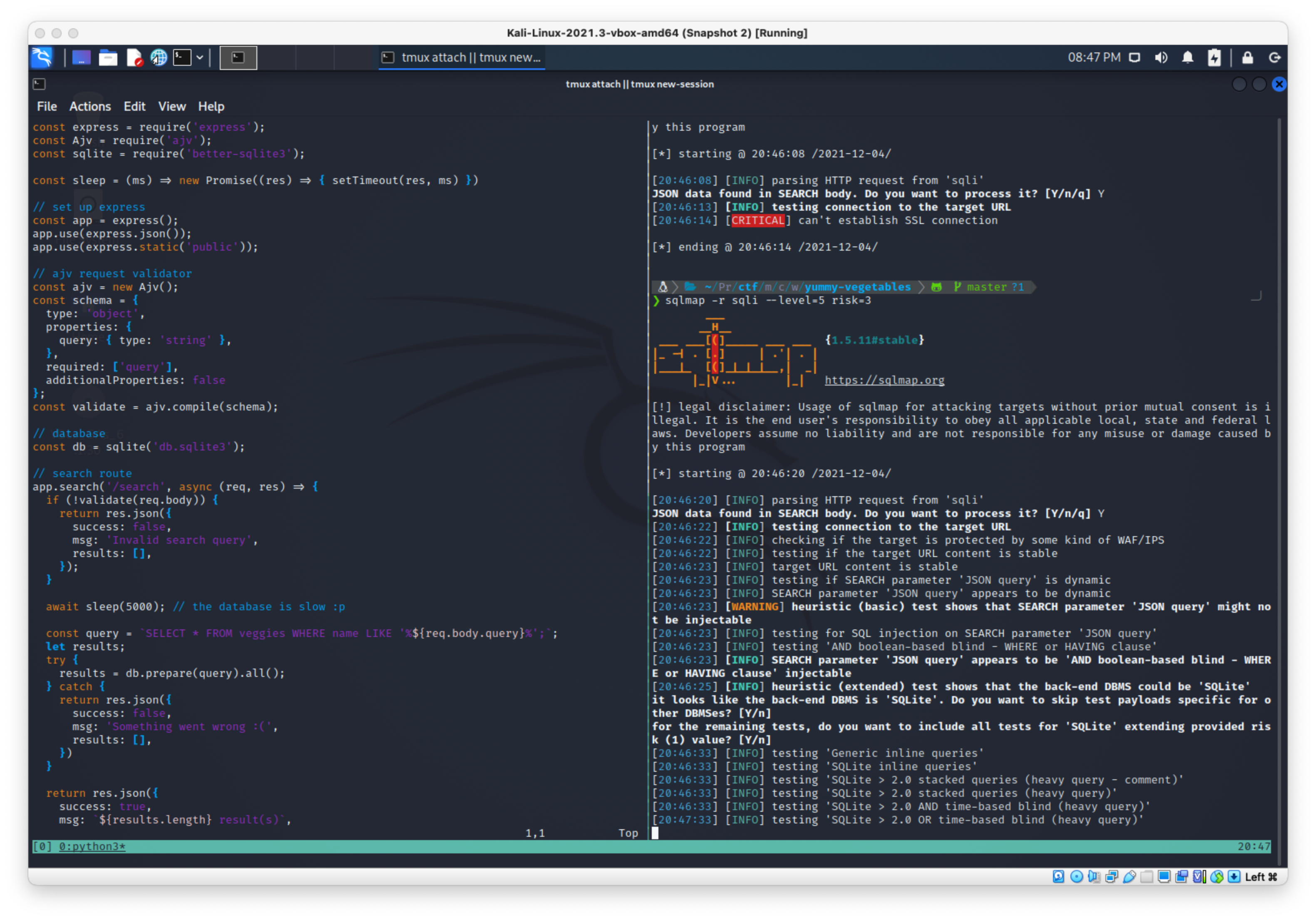The height and width of the screenshot is (920, 1316).
Task: Select the tmux attach taskbar window button
Action: pos(462,57)
